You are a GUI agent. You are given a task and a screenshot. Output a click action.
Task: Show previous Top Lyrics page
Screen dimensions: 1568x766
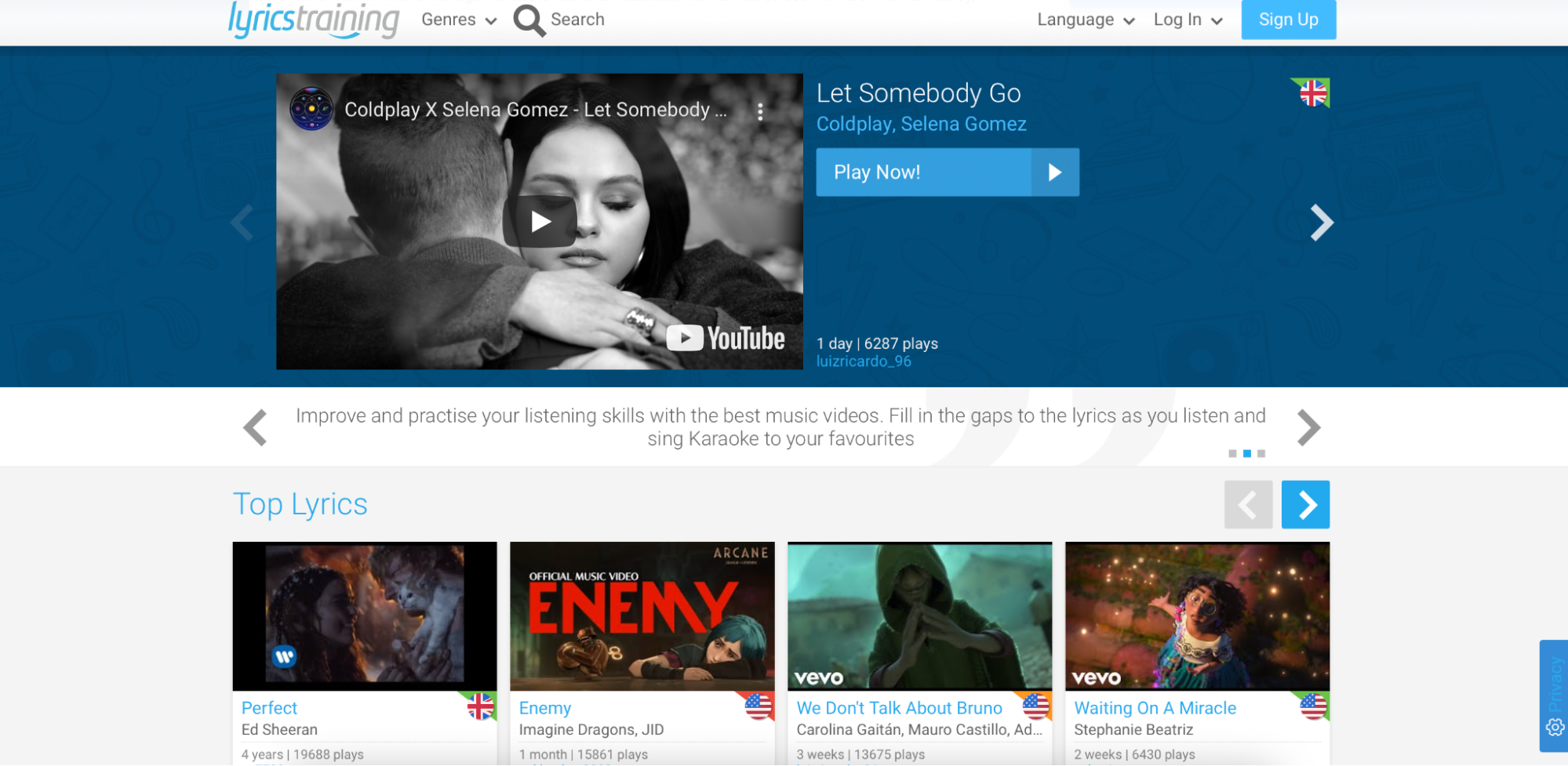(1248, 505)
